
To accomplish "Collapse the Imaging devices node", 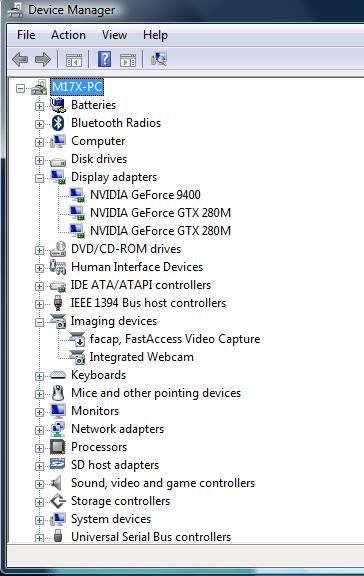I will click(x=39, y=322).
